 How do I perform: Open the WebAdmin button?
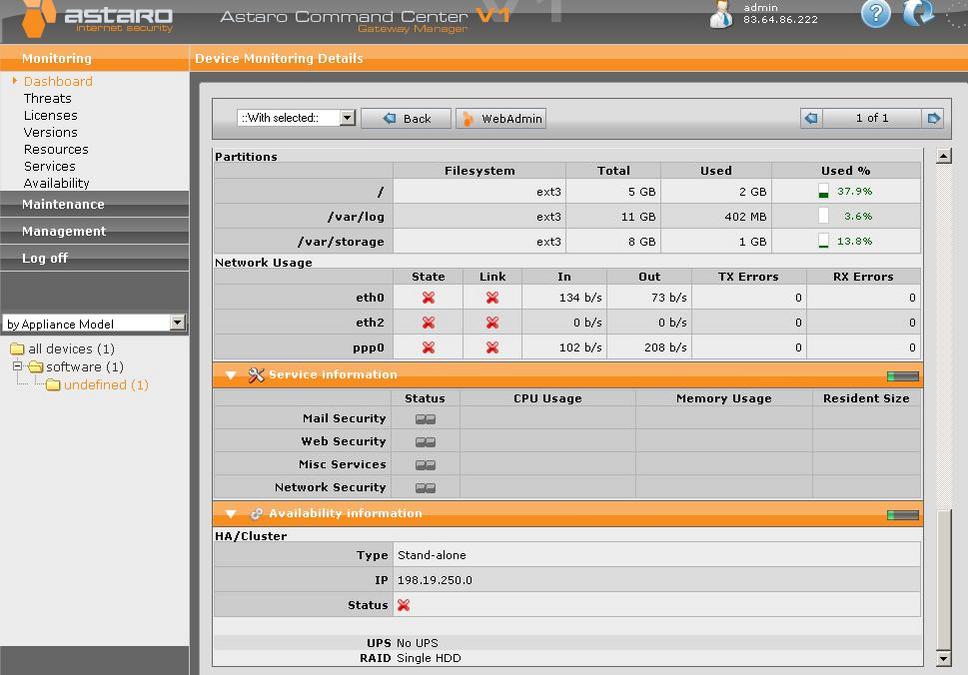point(501,118)
